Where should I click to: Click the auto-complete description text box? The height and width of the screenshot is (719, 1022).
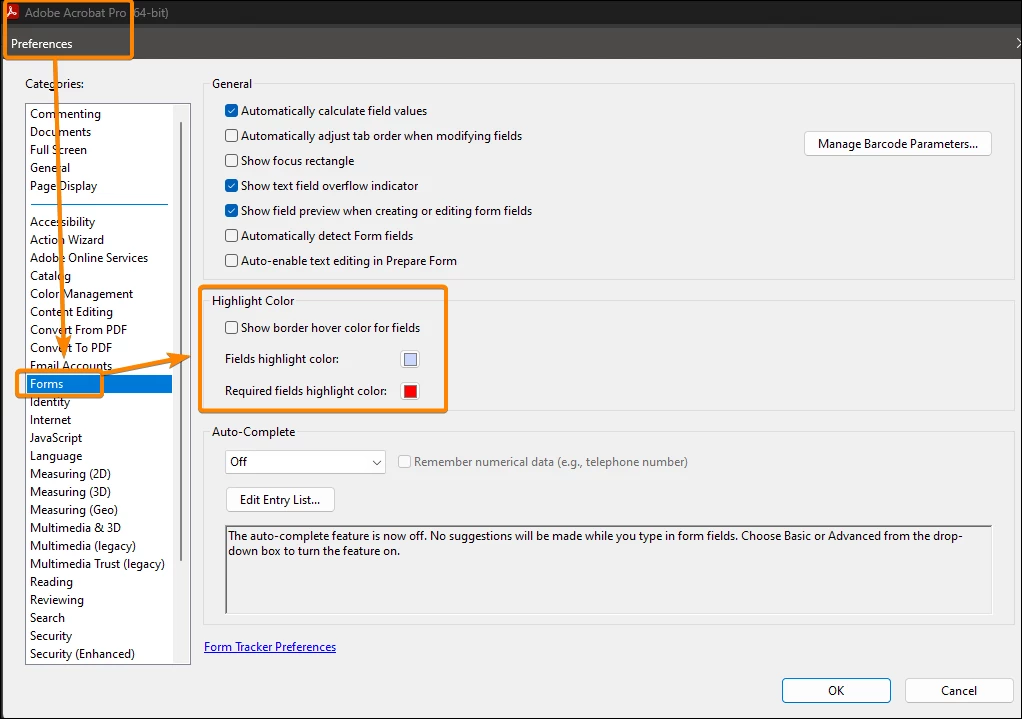[609, 570]
